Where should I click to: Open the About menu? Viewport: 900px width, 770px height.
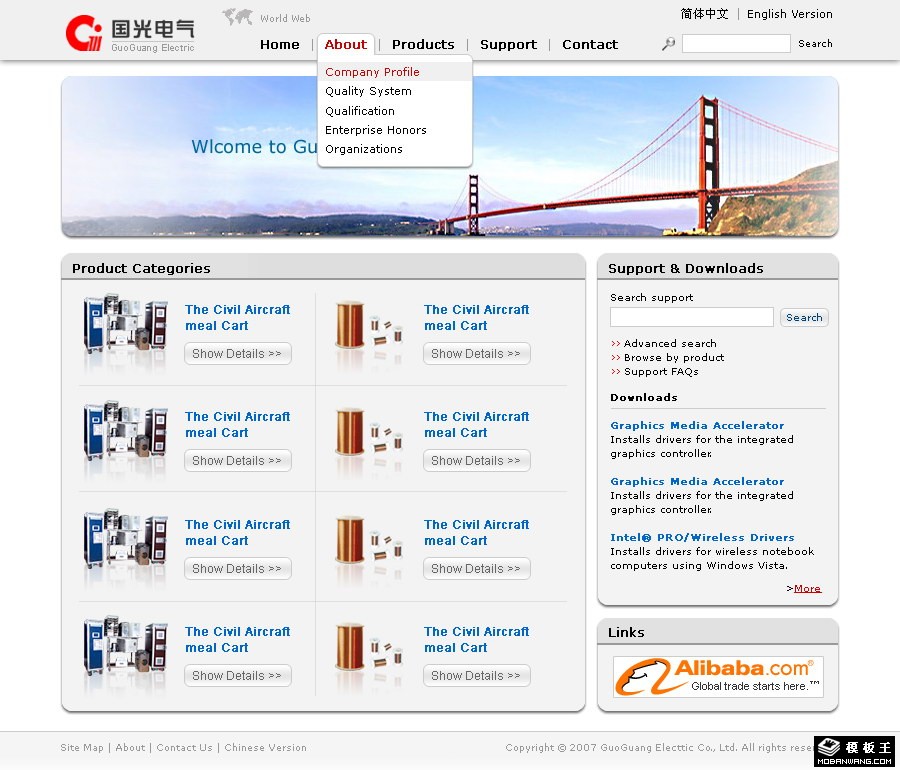[346, 44]
